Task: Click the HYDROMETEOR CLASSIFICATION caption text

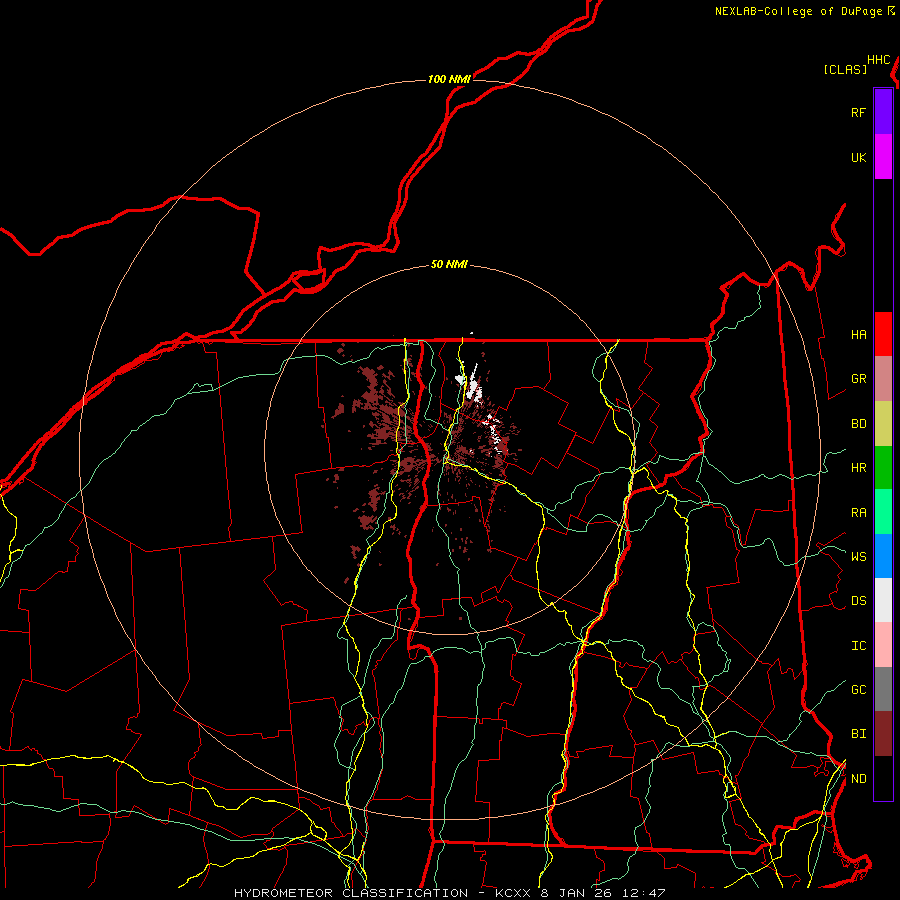Action: click(x=351, y=893)
